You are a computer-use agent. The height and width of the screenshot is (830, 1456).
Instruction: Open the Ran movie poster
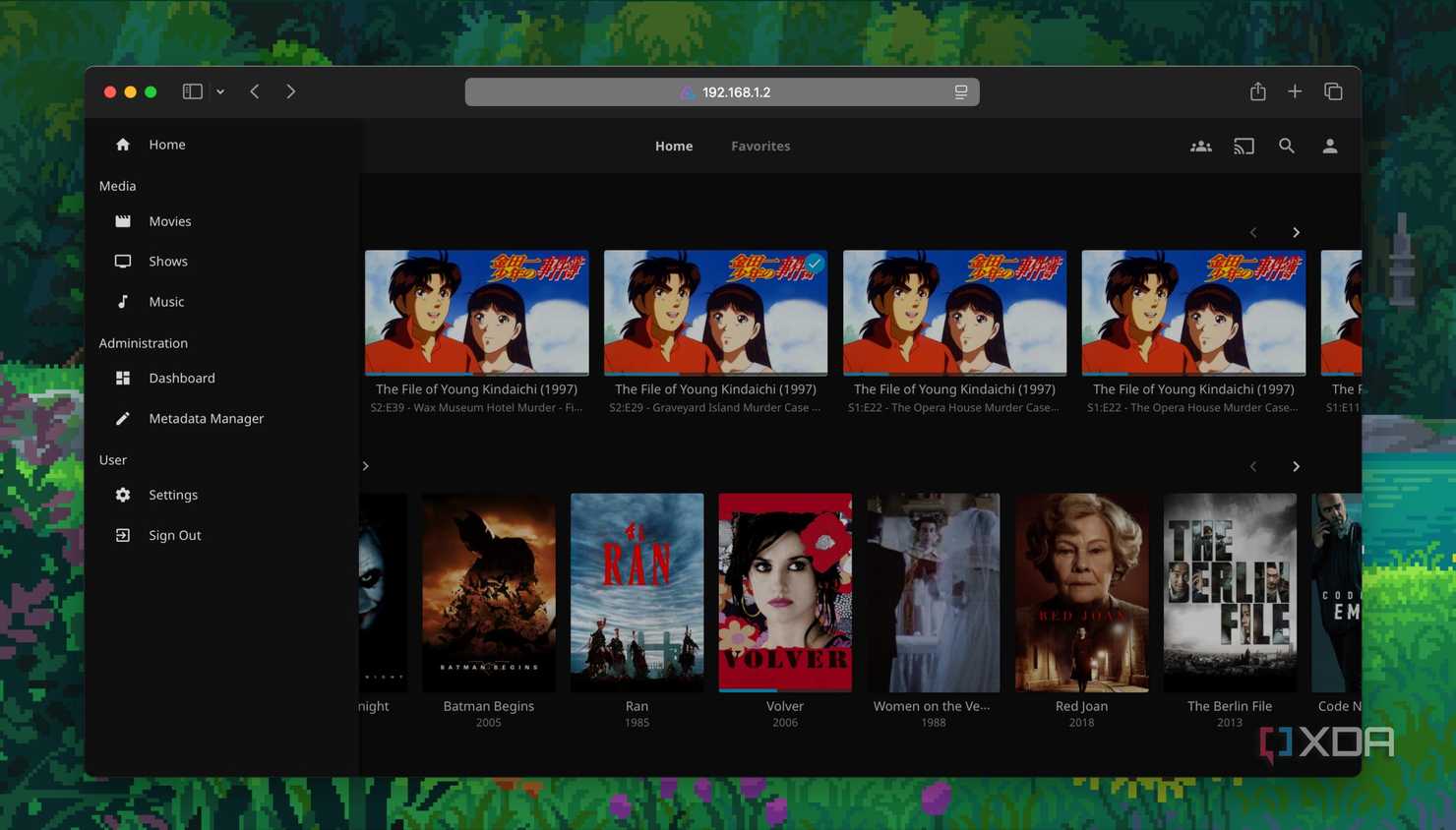click(x=637, y=592)
